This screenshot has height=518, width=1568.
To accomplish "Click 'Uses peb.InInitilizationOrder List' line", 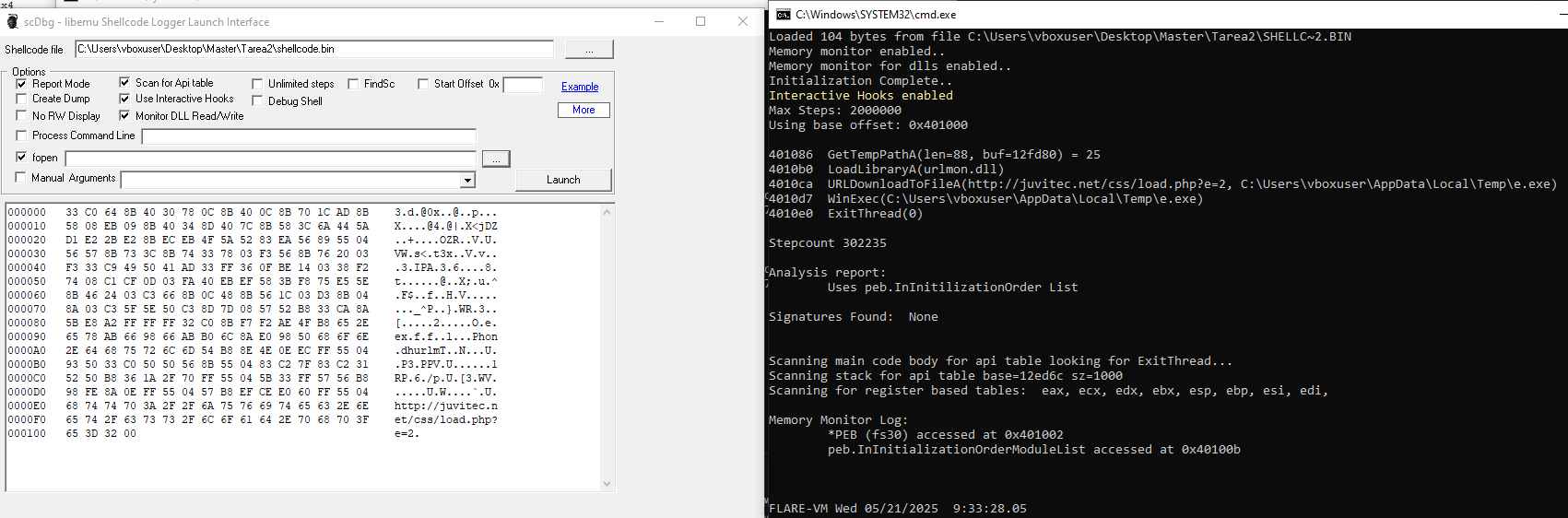I will pos(953,288).
